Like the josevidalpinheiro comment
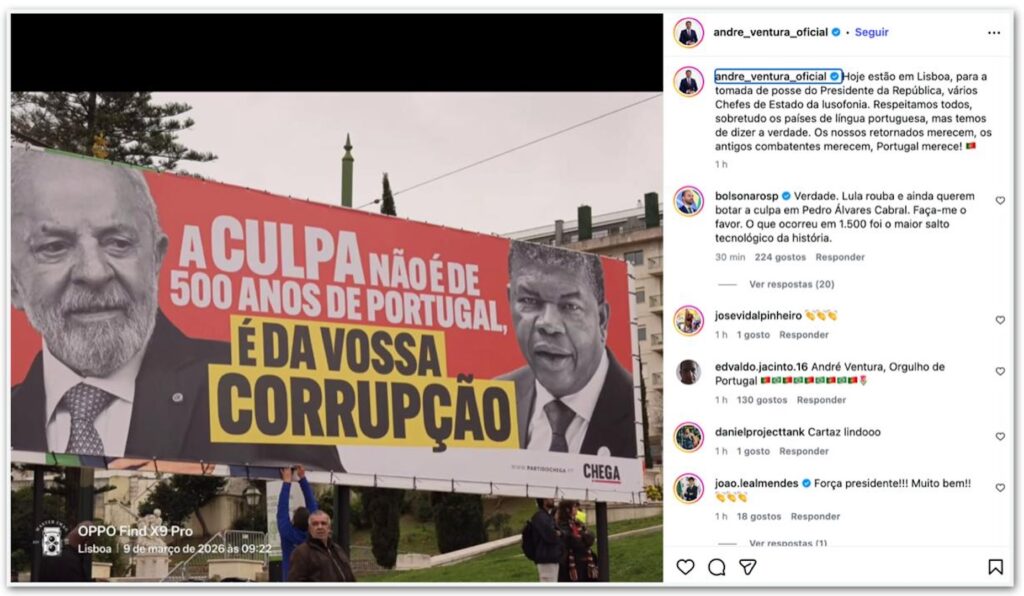 coord(1000,320)
